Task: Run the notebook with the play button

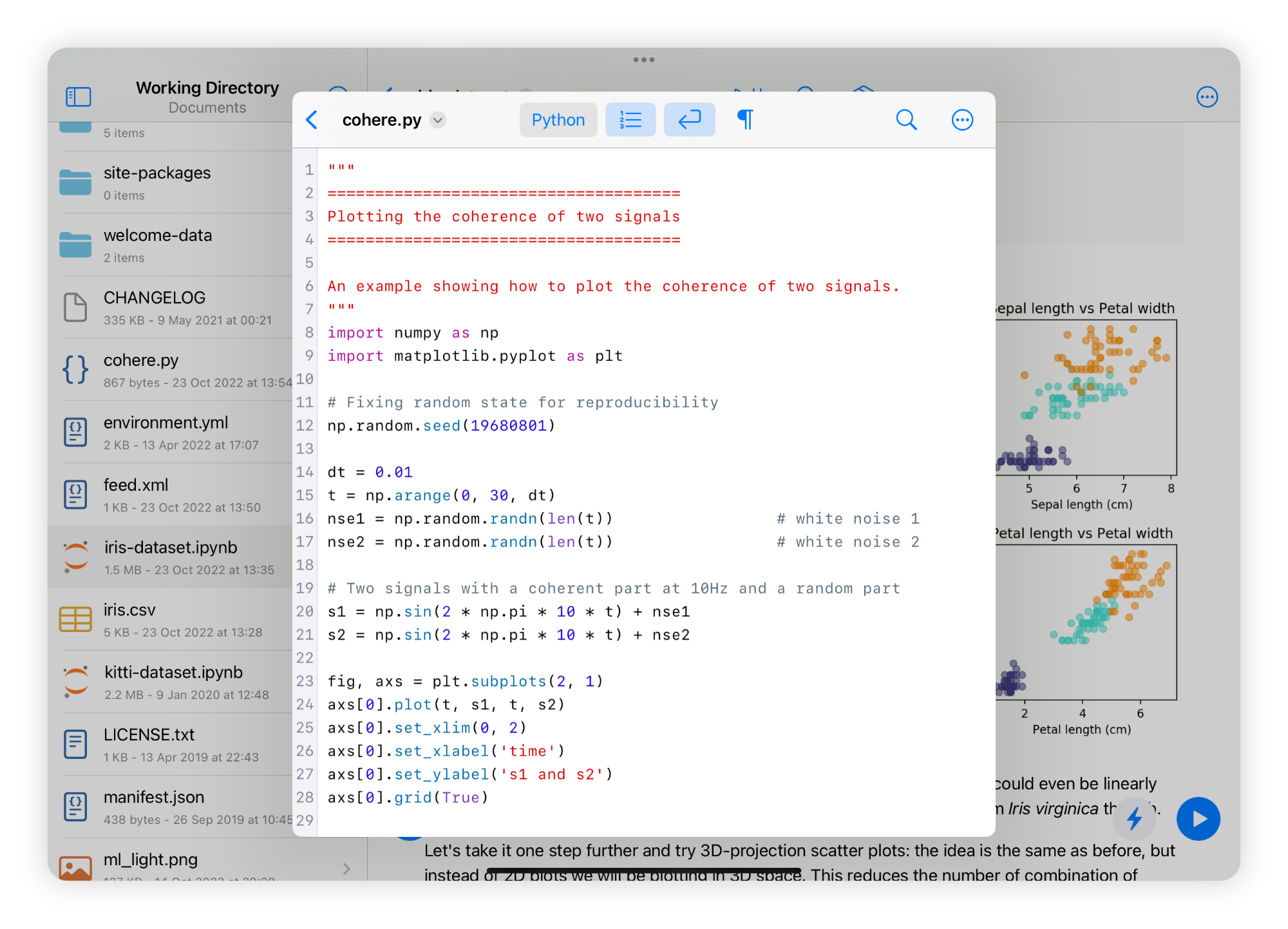Action: 1198,819
